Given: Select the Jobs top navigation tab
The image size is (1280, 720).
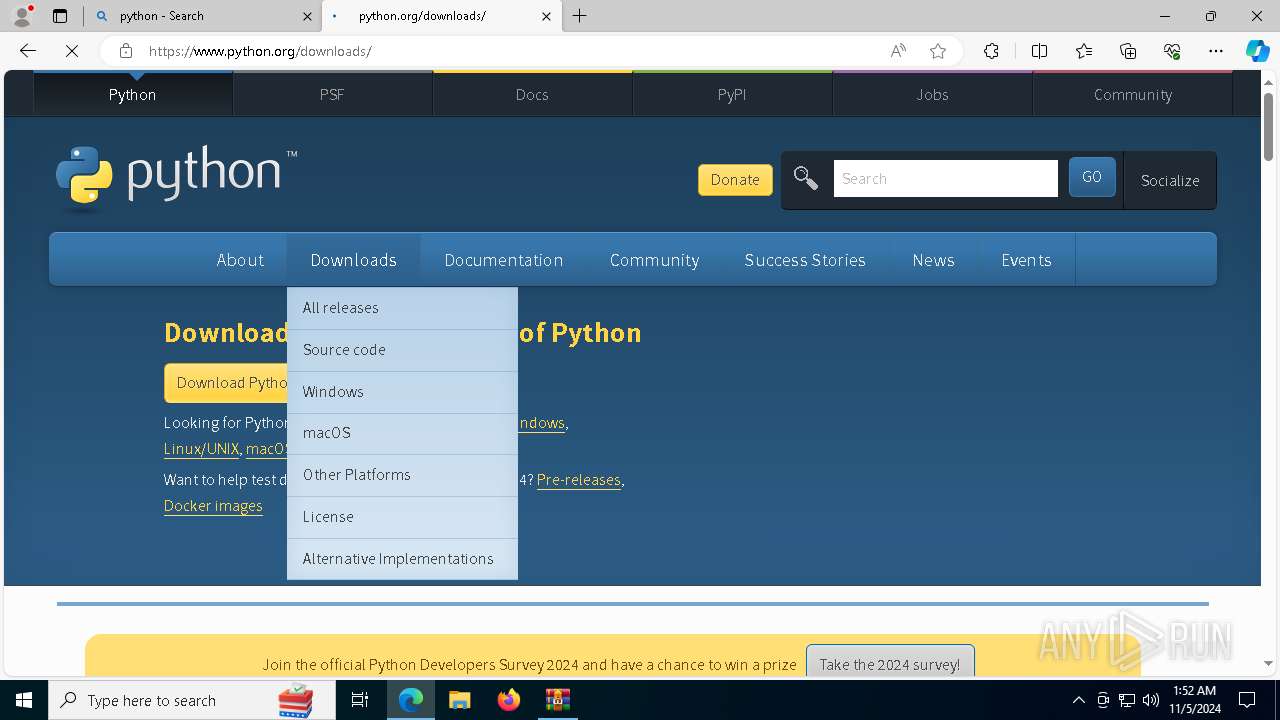Looking at the screenshot, I should [x=932, y=94].
